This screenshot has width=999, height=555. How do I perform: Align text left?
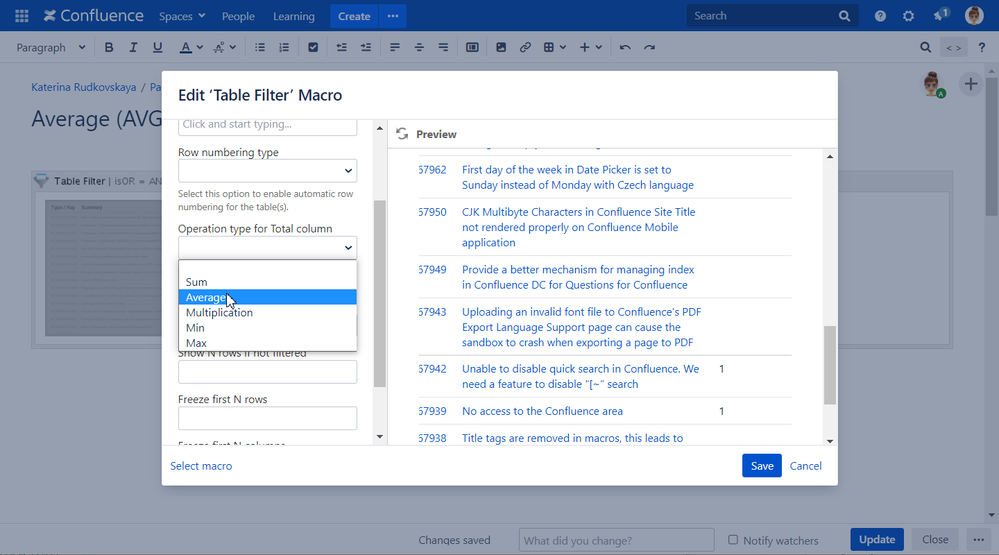tap(395, 47)
